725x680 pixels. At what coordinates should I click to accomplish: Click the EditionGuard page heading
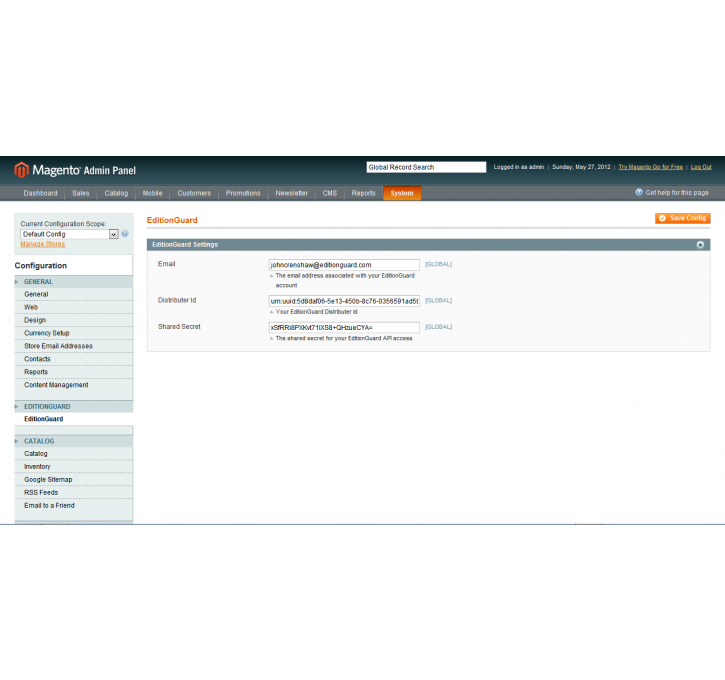click(172, 221)
